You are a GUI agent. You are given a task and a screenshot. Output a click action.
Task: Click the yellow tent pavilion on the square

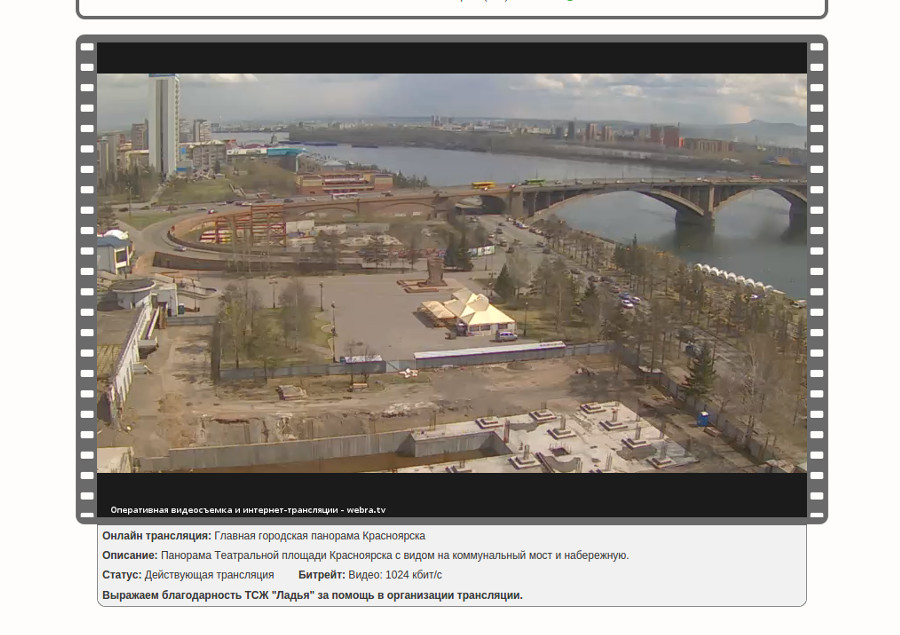tap(470, 310)
